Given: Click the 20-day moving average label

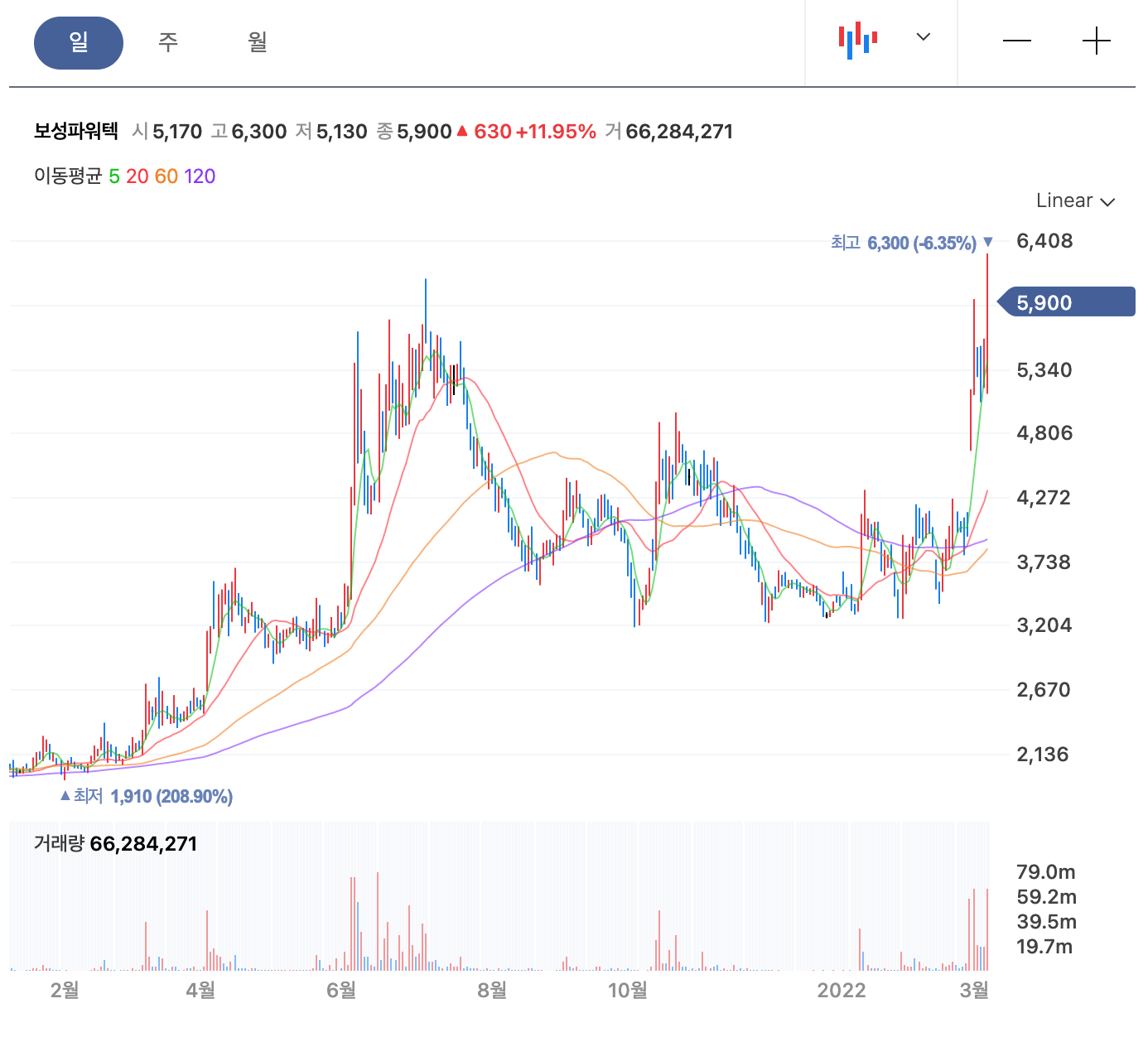Looking at the screenshot, I should tap(137, 176).
